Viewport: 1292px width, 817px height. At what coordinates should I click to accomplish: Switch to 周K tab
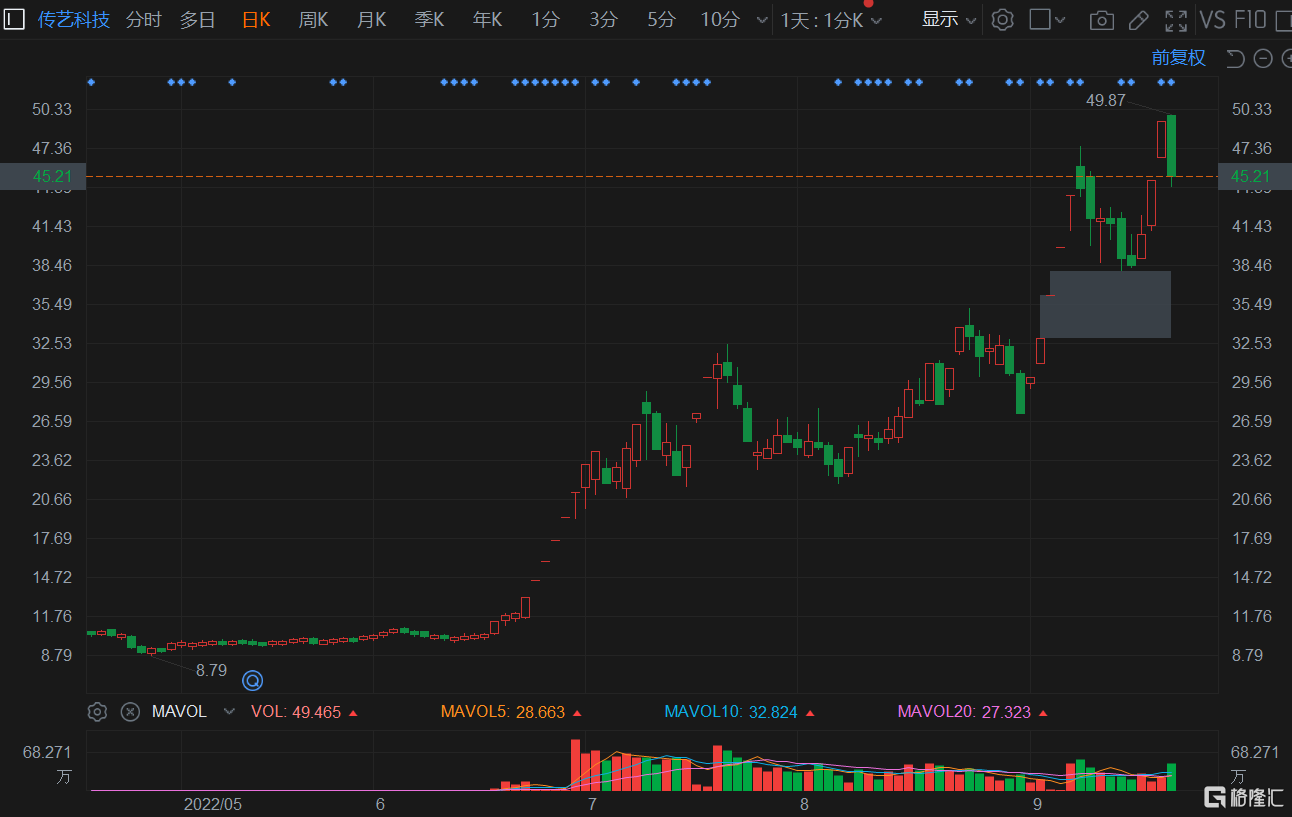[x=313, y=20]
